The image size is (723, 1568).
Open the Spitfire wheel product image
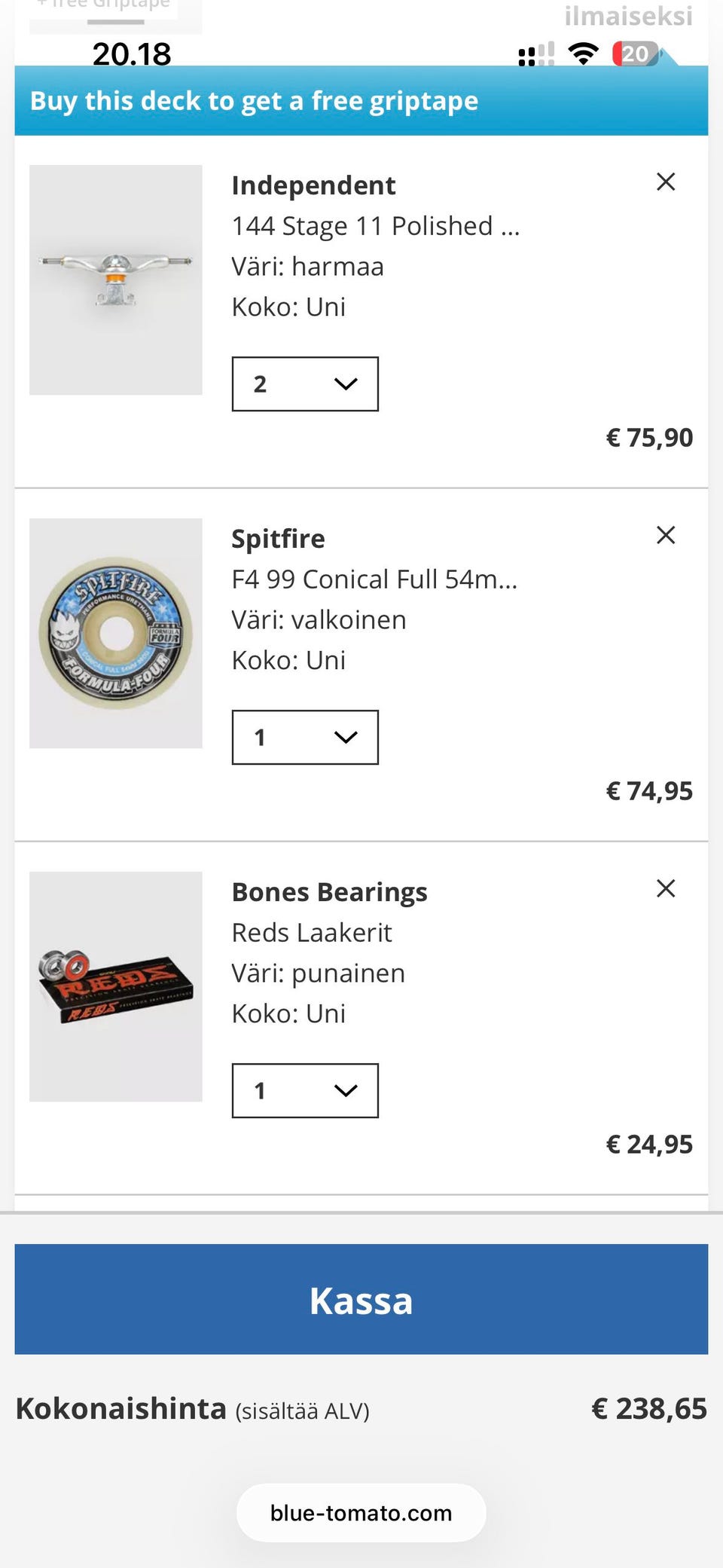click(116, 634)
